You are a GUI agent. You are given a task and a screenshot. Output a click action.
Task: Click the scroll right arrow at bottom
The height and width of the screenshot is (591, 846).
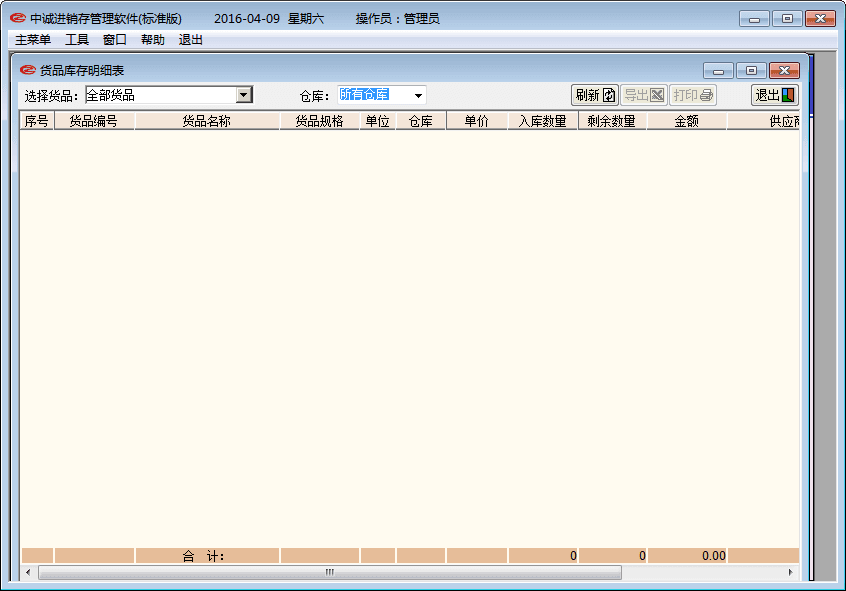(x=791, y=572)
